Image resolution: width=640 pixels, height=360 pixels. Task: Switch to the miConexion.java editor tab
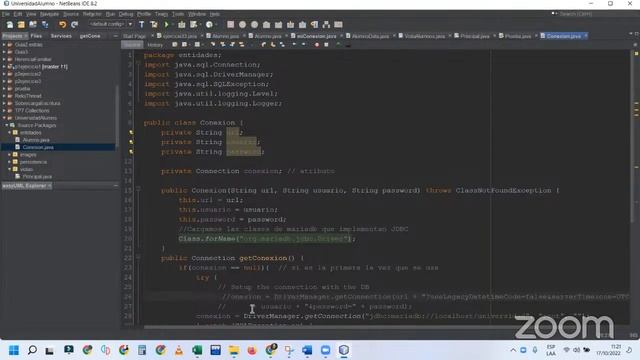[x=316, y=36]
